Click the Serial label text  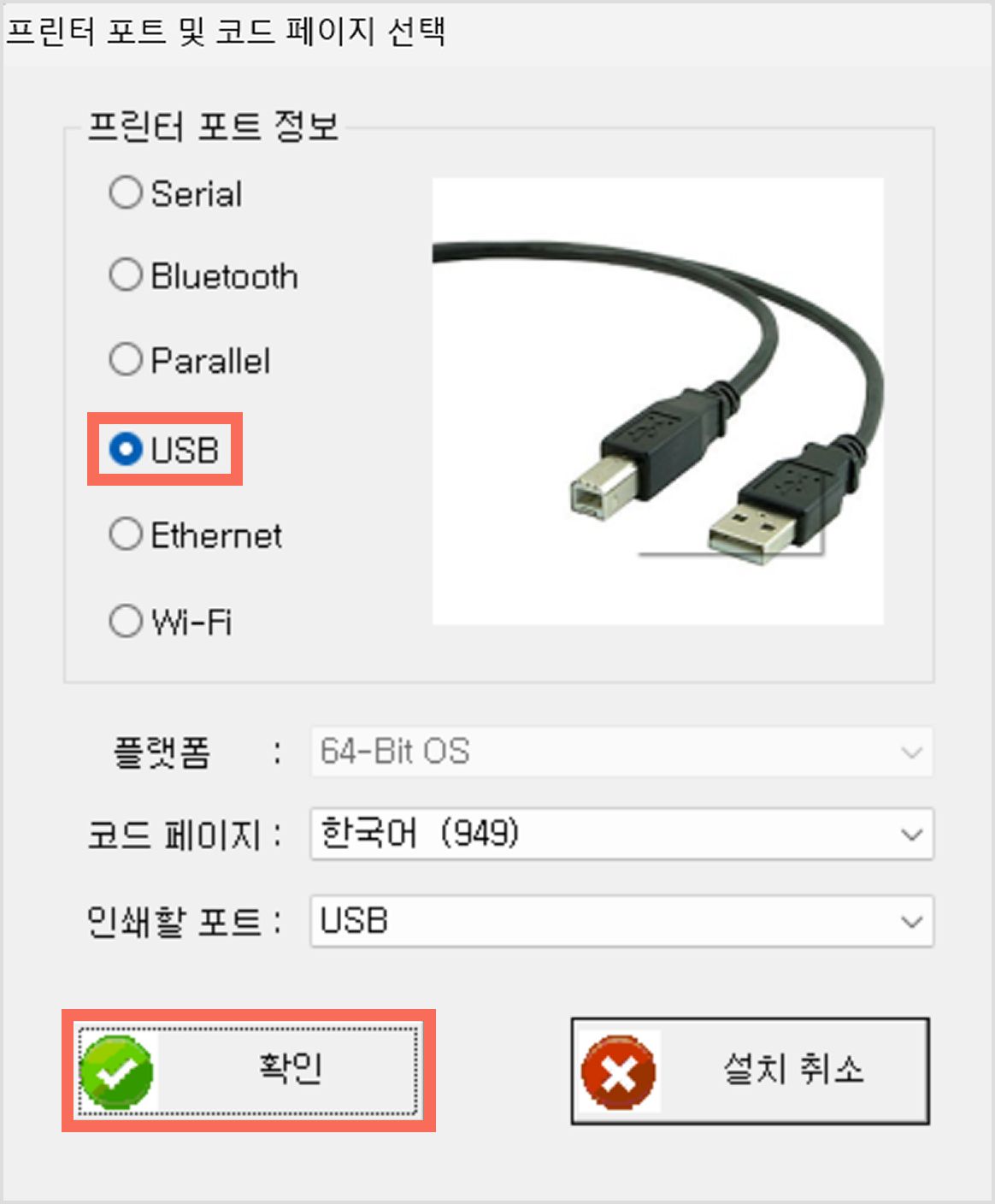point(197,194)
